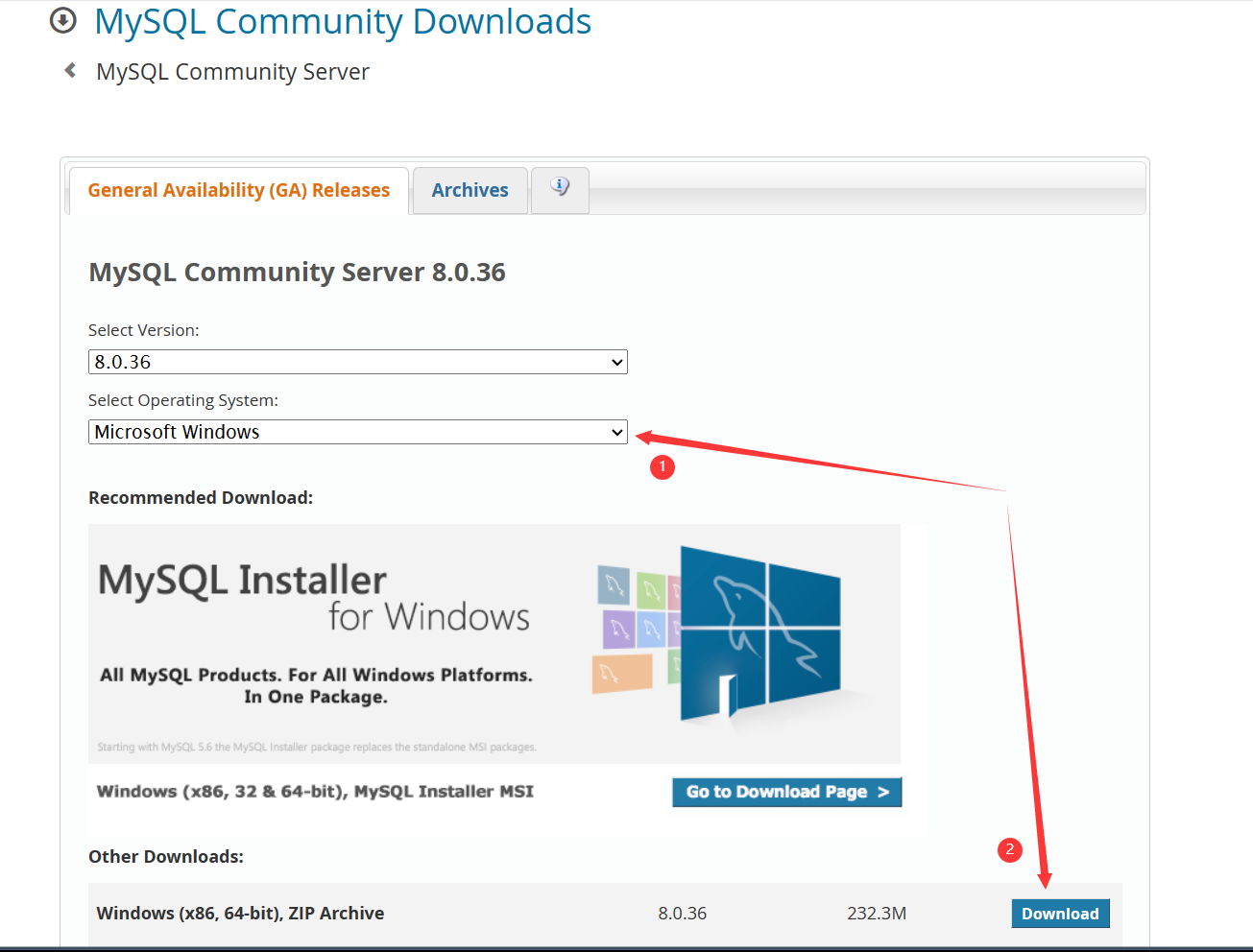Click the back arrow next to MySQL Community Server
Viewport: 1253px width, 952px height.
70,70
